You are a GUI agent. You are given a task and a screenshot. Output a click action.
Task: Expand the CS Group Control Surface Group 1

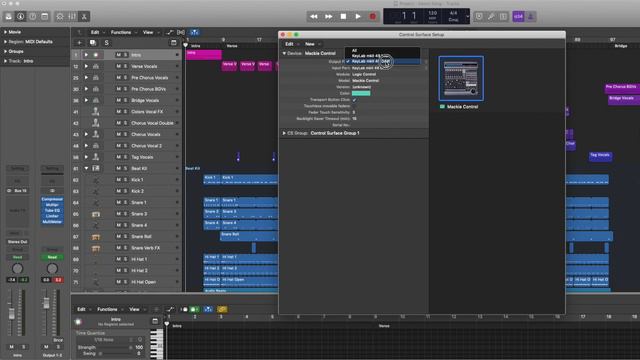coord(284,133)
